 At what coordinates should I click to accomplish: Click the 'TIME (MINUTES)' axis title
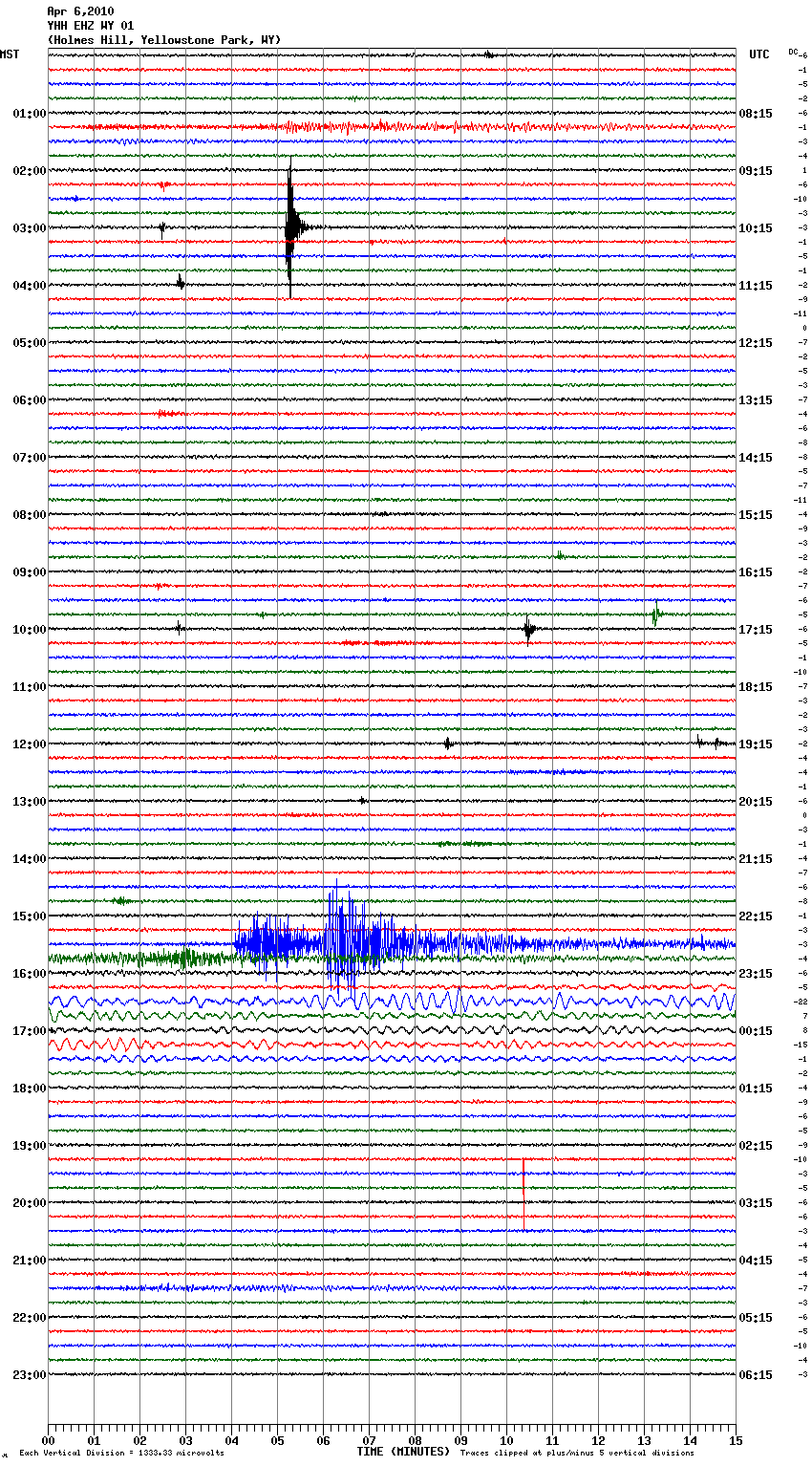(x=403, y=1452)
